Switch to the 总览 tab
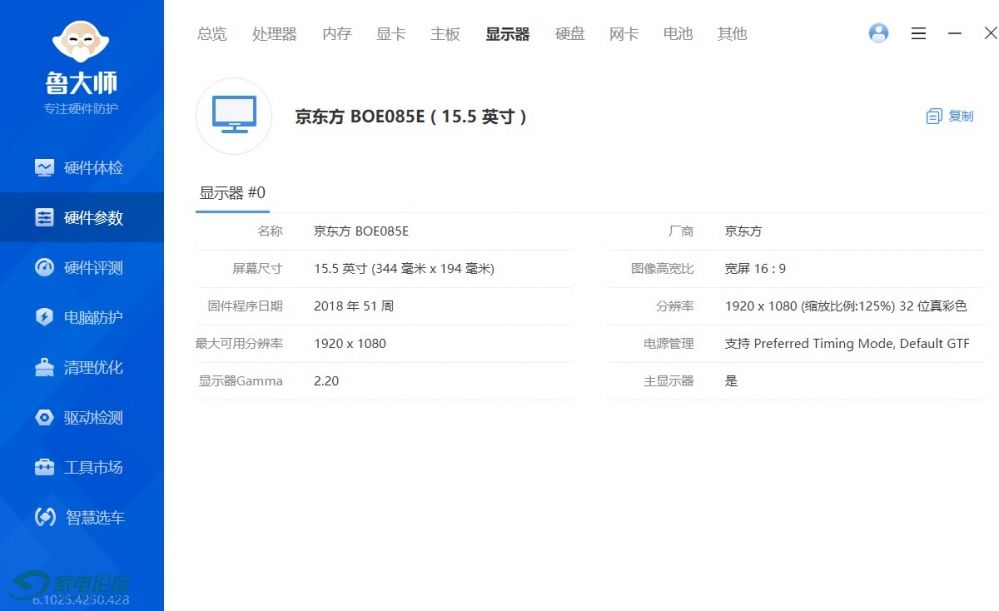This screenshot has height=611, width=999. 212,34
